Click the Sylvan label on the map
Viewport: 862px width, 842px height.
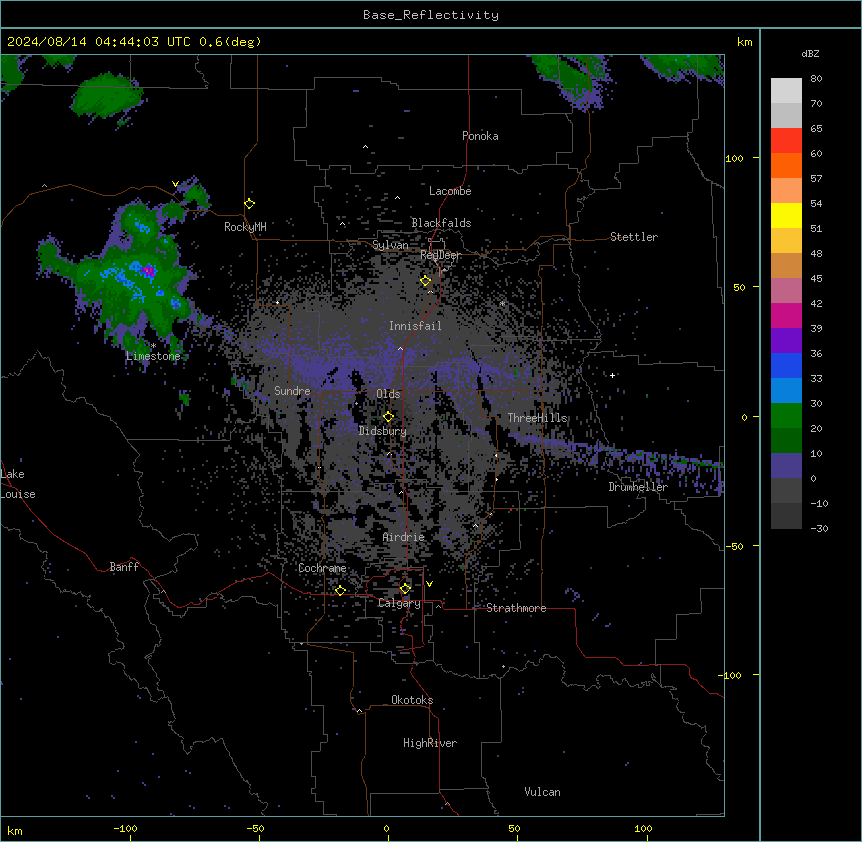click(390, 245)
